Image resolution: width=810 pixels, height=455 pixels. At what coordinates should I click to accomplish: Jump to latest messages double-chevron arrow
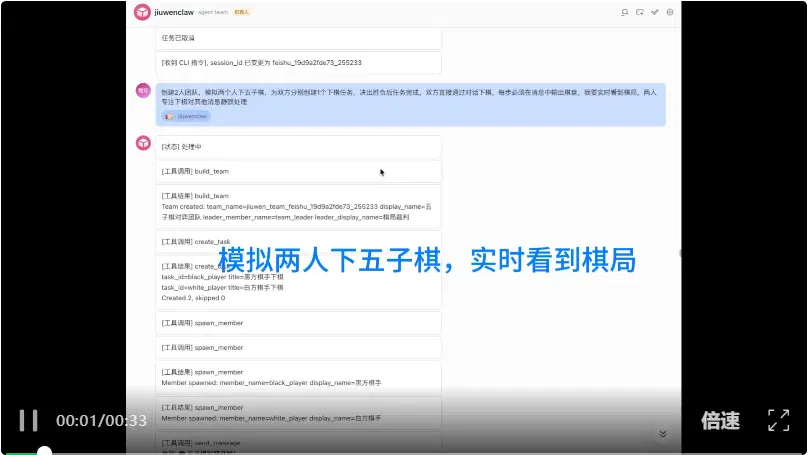tap(663, 434)
